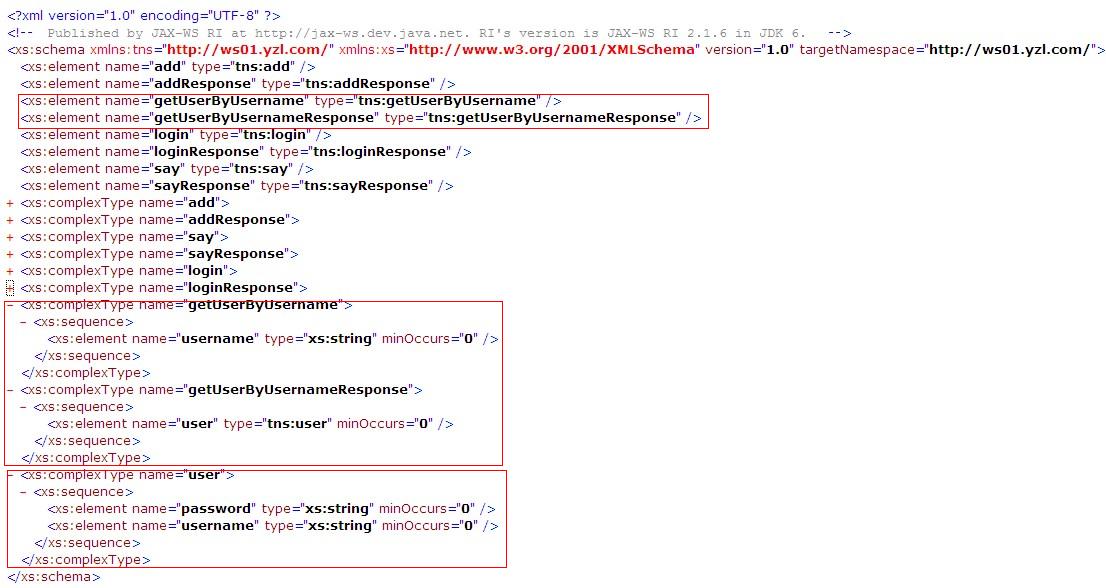Click the closing xs:schema tag

point(54,577)
